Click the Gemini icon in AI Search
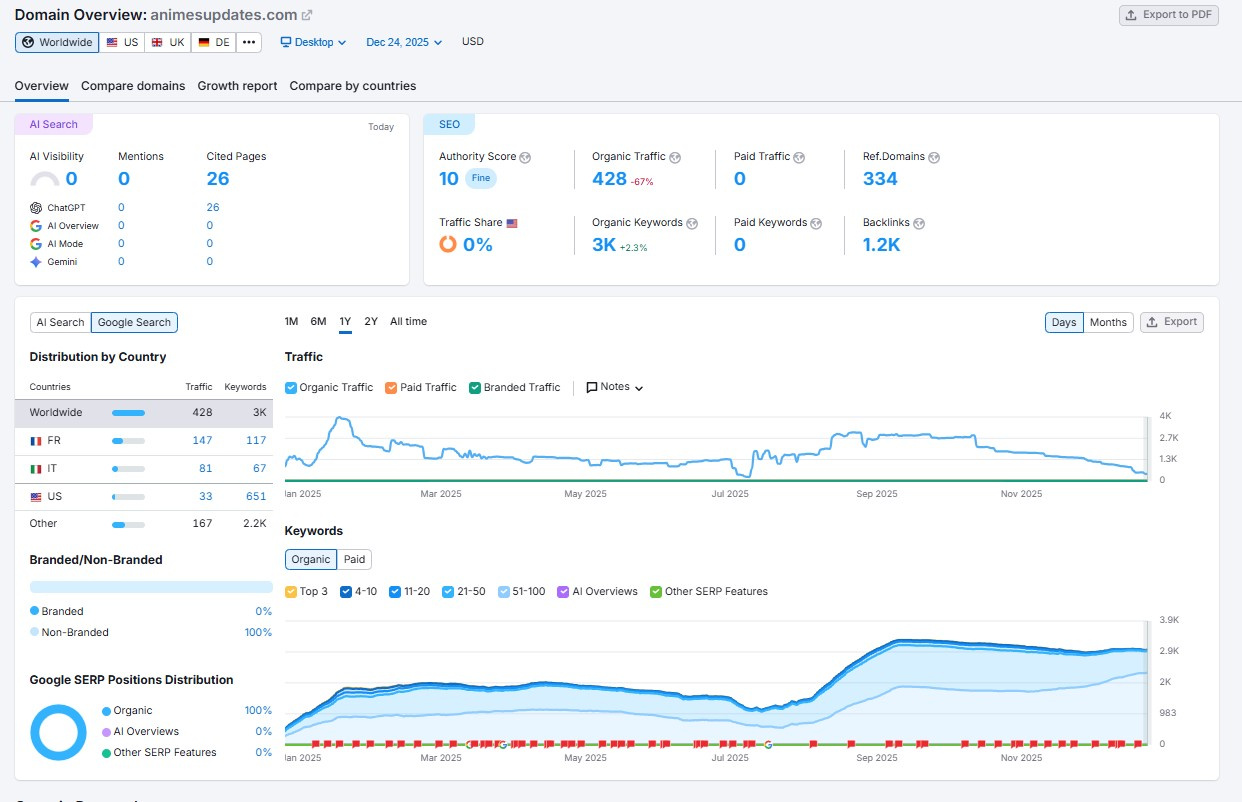Image resolution: width=1242 pixels, height=802 pixels. [x=36, y=262]
